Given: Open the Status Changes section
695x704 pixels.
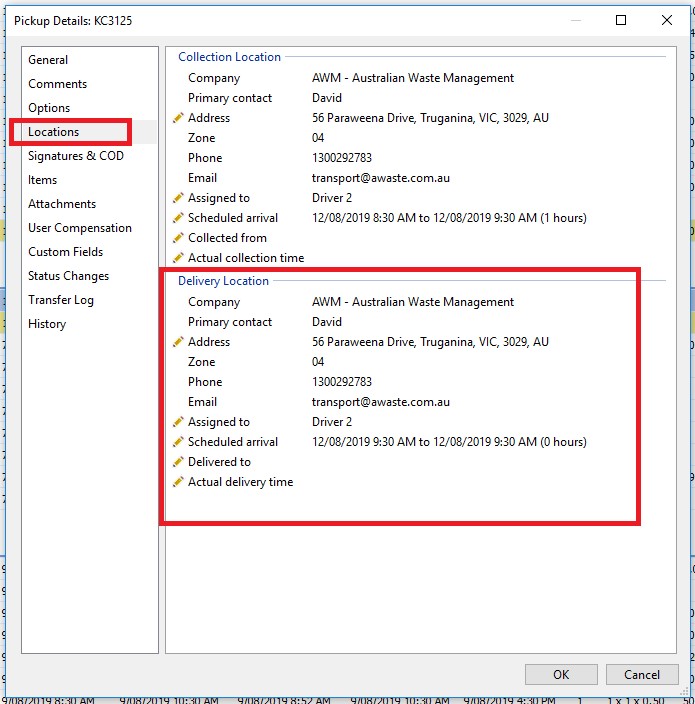Looking at the screenshot, I should (69, 276).
